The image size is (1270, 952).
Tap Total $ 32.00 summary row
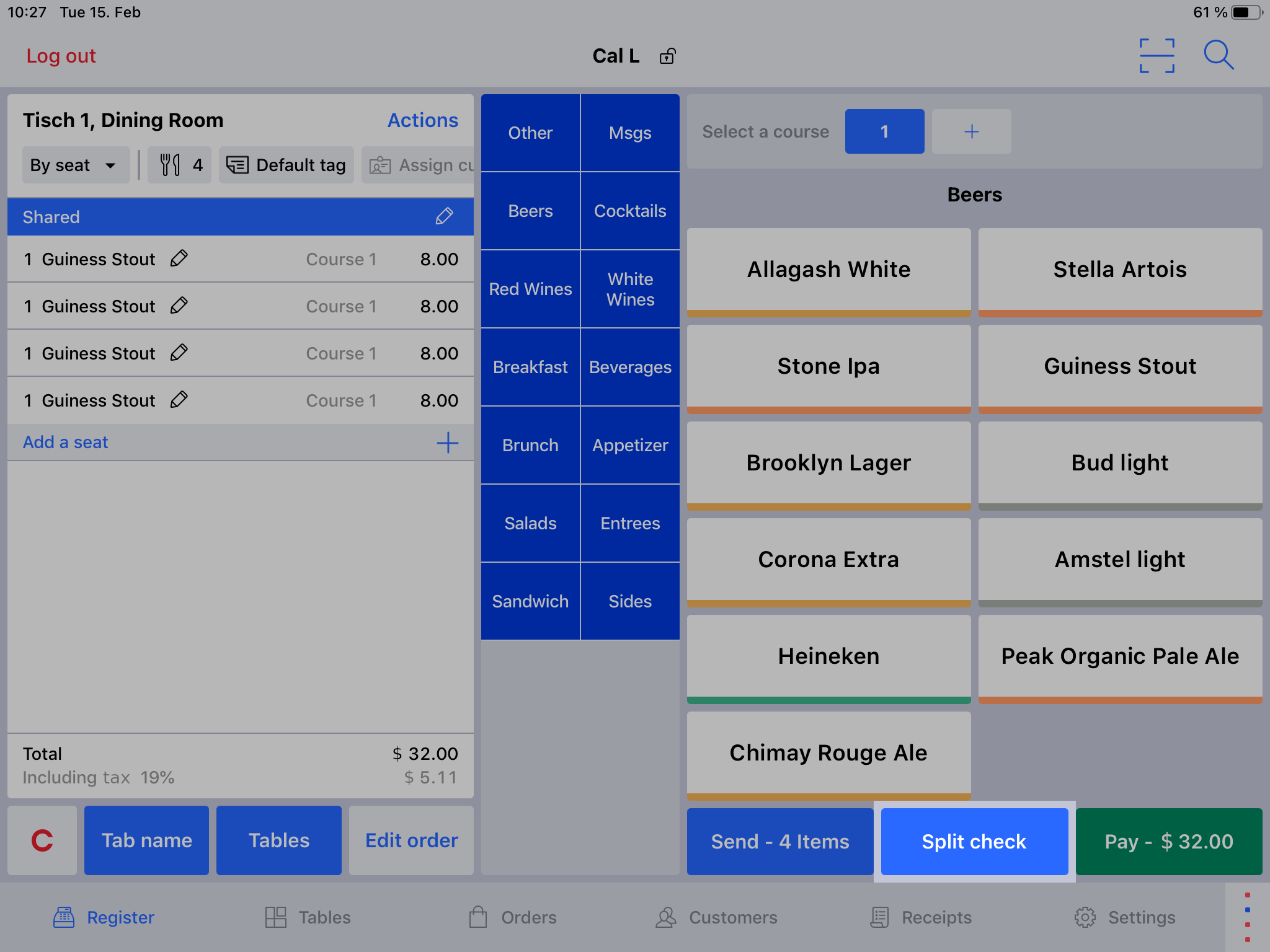pyautogui.click(x=241, y=754)
